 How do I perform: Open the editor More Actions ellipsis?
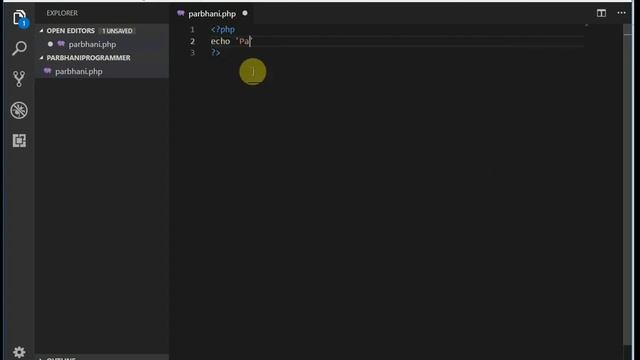621,13
